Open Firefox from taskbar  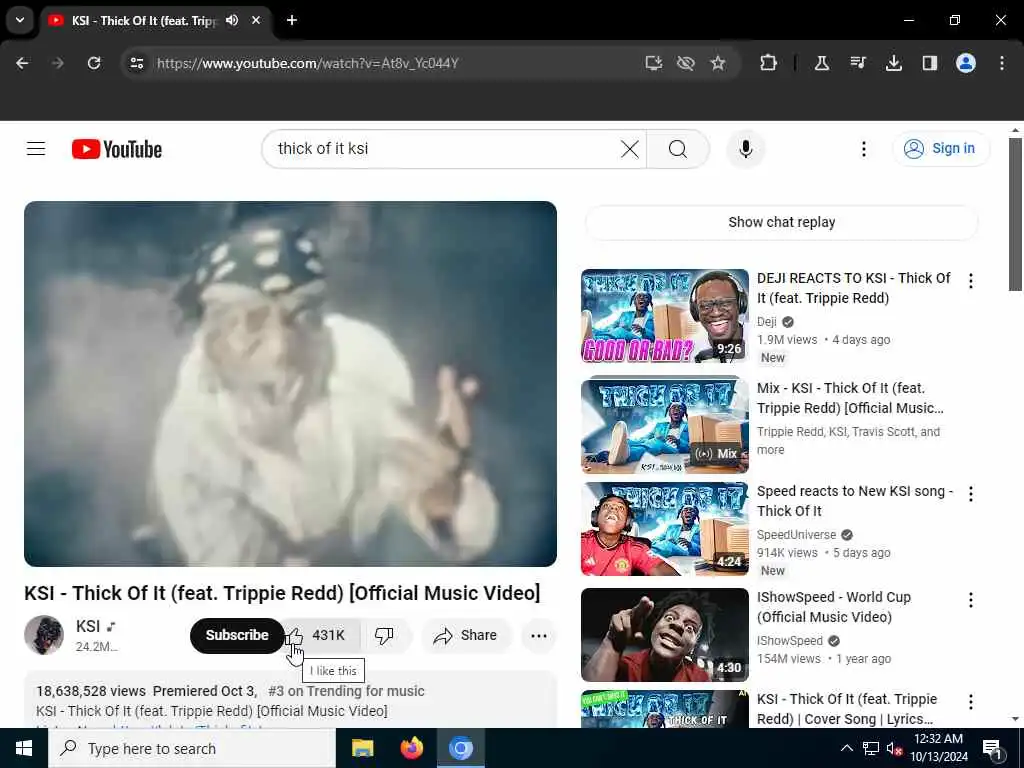(411, 748)
